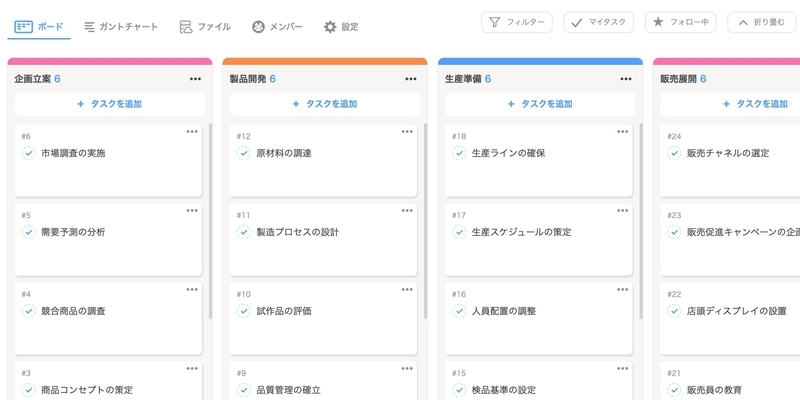Open options menu on card #3

[x=192, y=369]
